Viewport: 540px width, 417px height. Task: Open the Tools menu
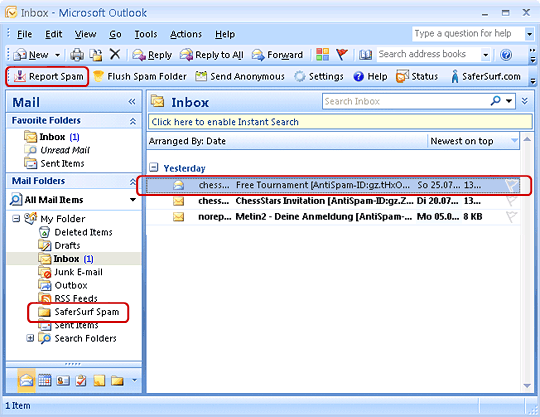click(146, 34)
